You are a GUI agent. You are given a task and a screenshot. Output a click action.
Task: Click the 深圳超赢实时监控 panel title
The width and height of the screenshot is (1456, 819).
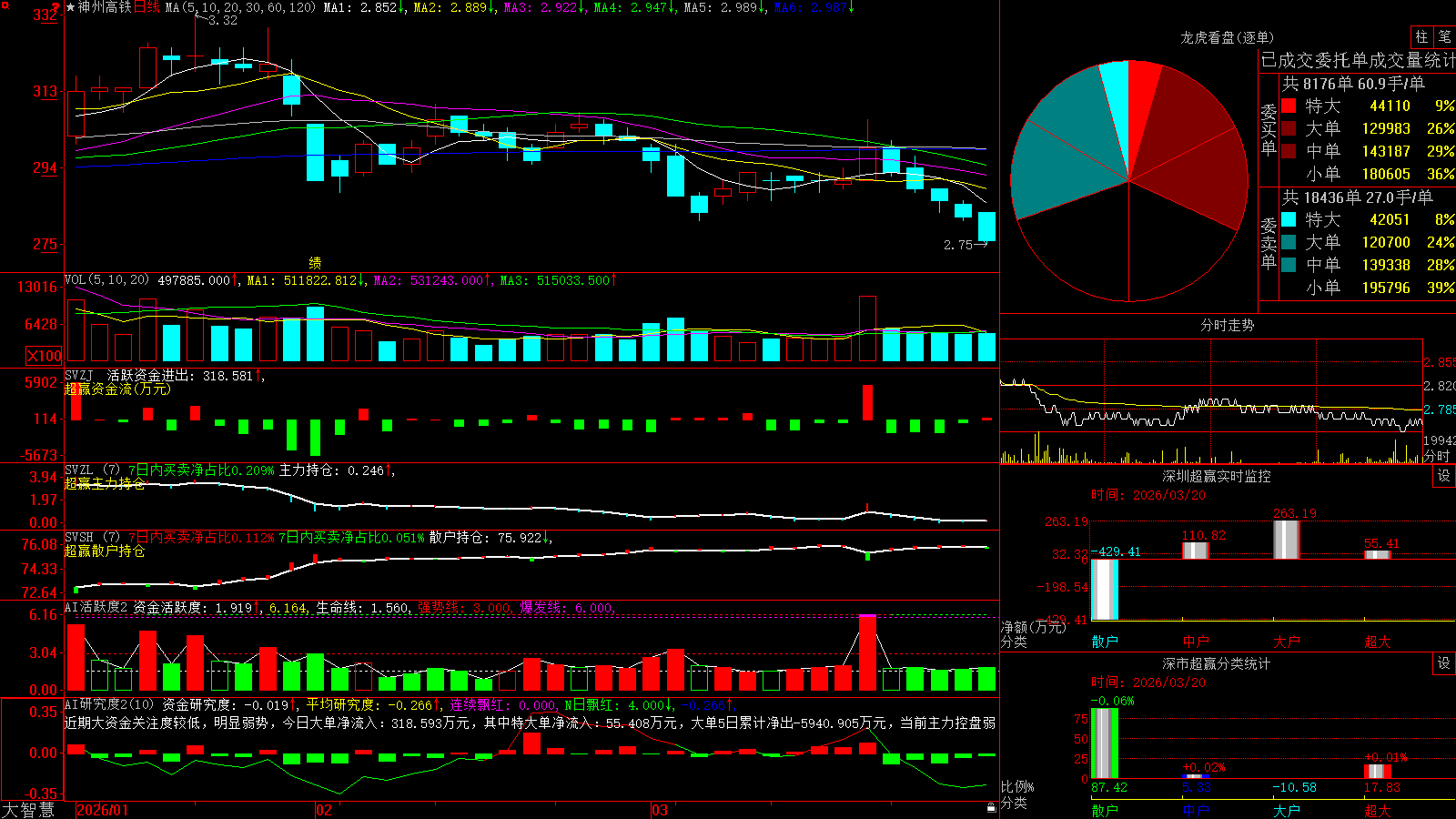[1216, 476]
